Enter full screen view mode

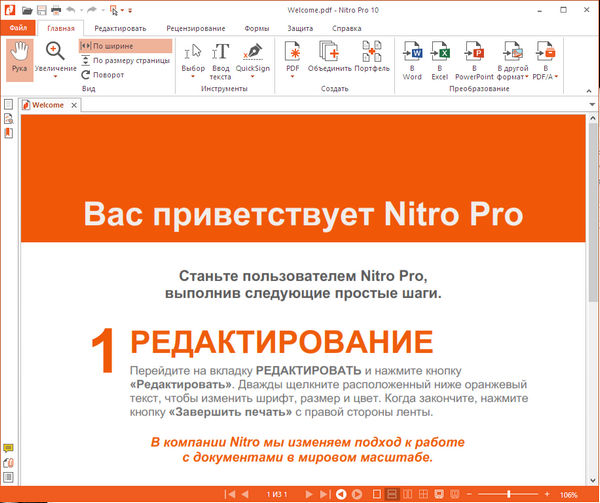point(439,494)
